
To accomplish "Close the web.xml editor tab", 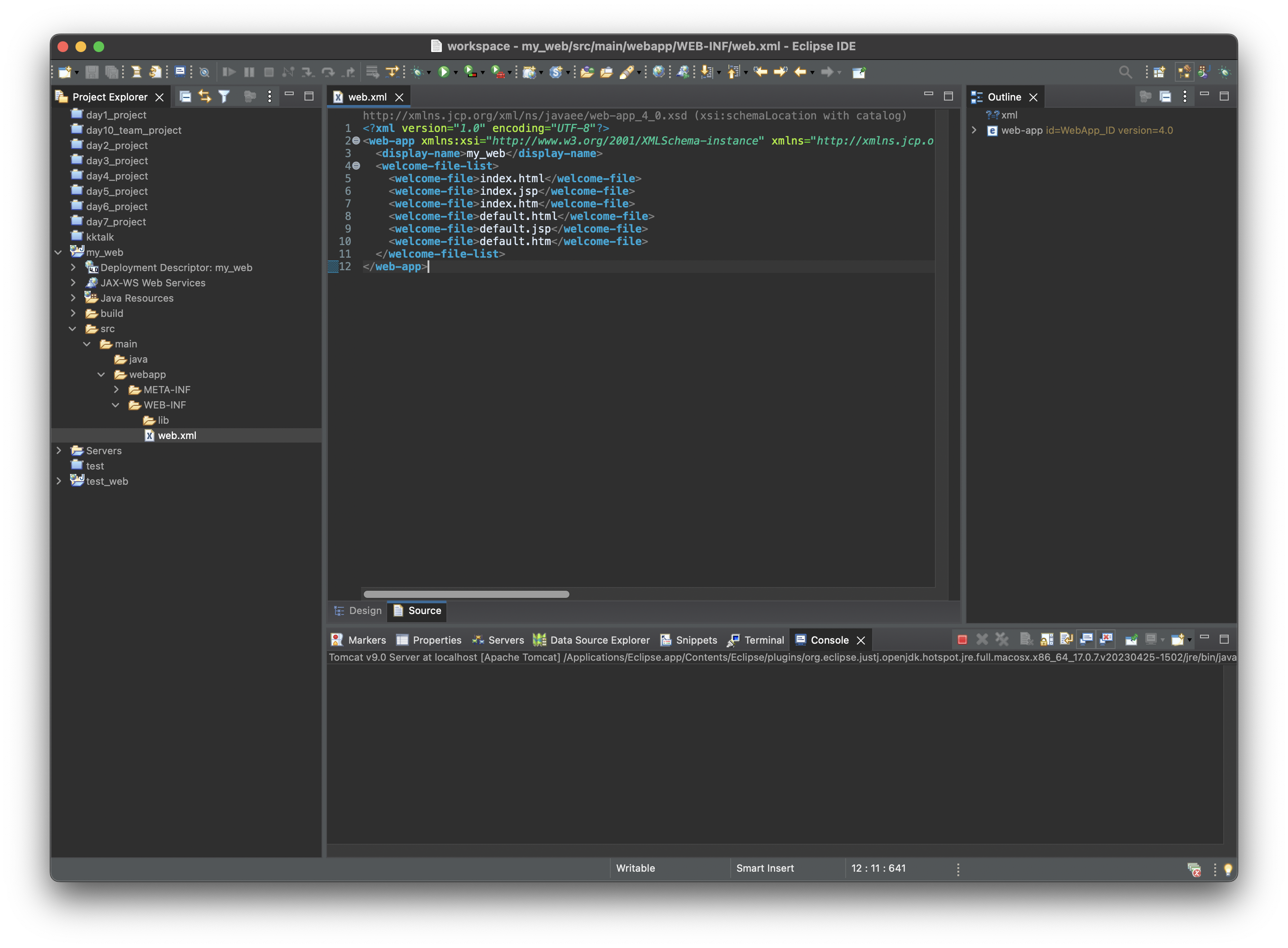I will coord(399,97).
